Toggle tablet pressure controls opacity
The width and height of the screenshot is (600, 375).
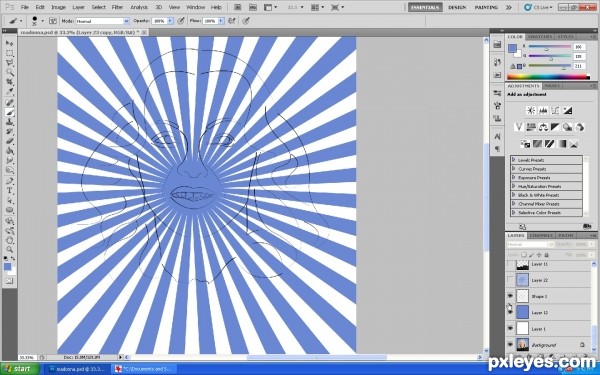[x=181, y=21]
